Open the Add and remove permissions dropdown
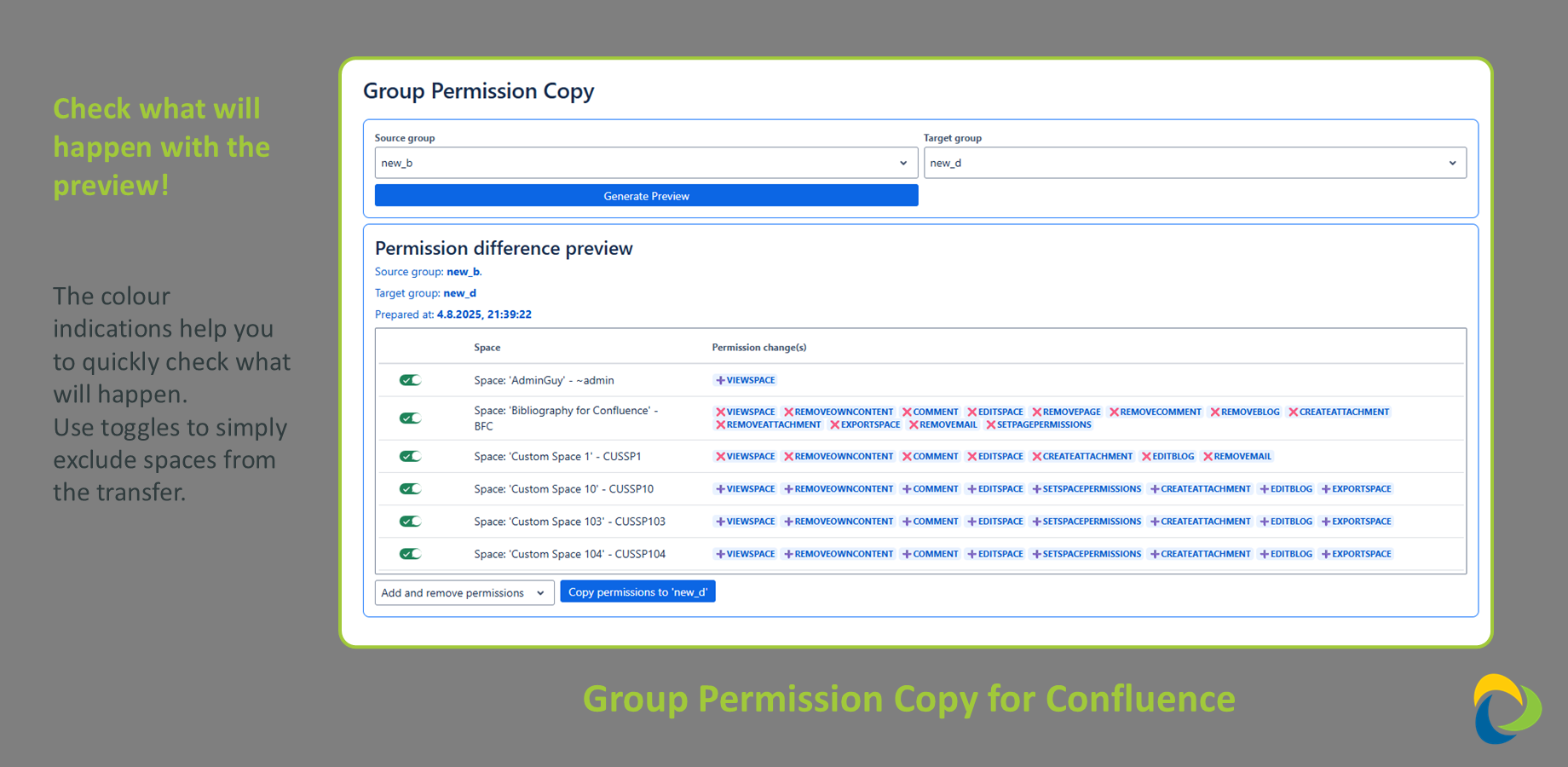The image size is (1568, 767). coord(464,592)
